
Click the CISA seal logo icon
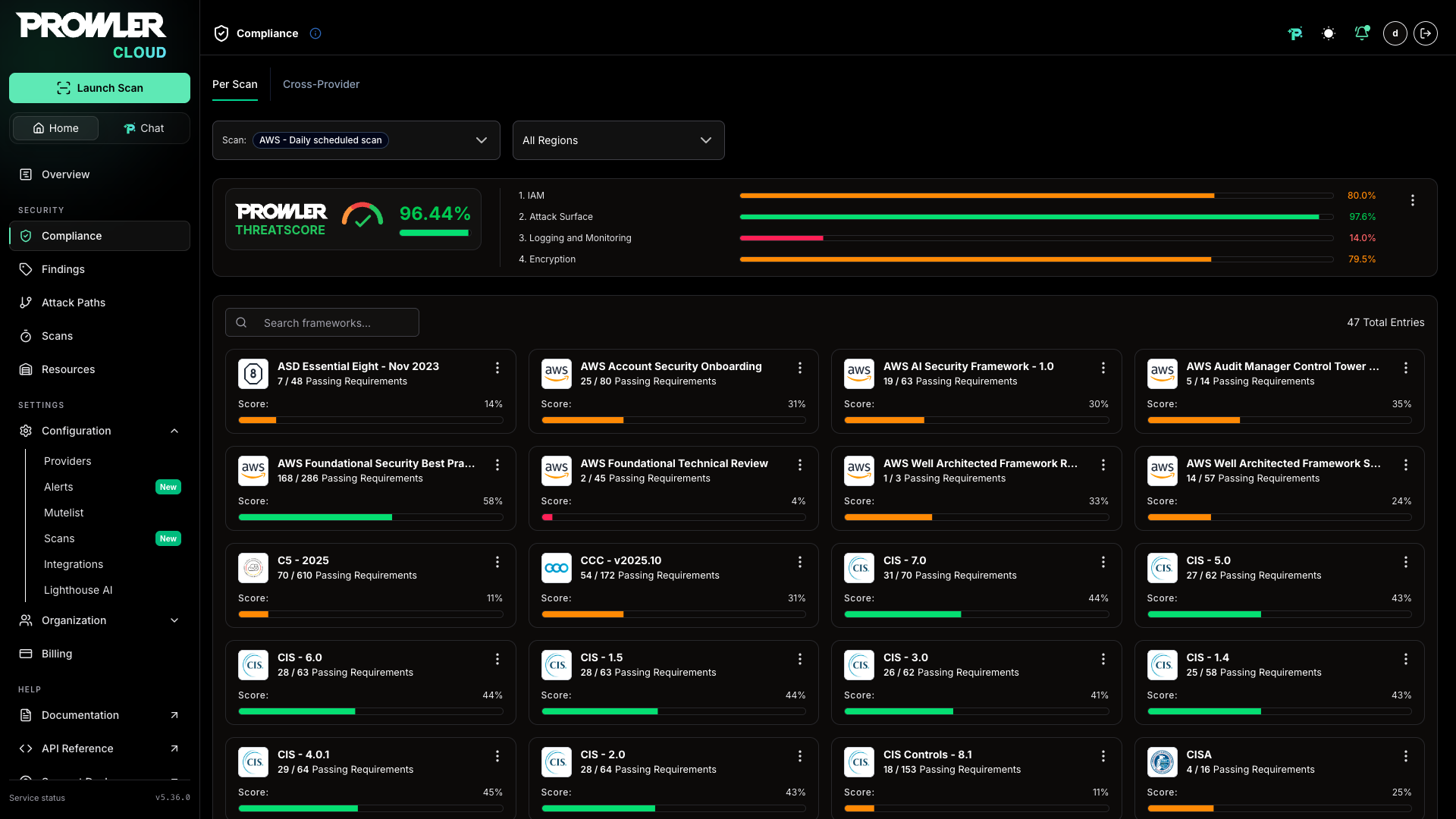point(1163,762)
